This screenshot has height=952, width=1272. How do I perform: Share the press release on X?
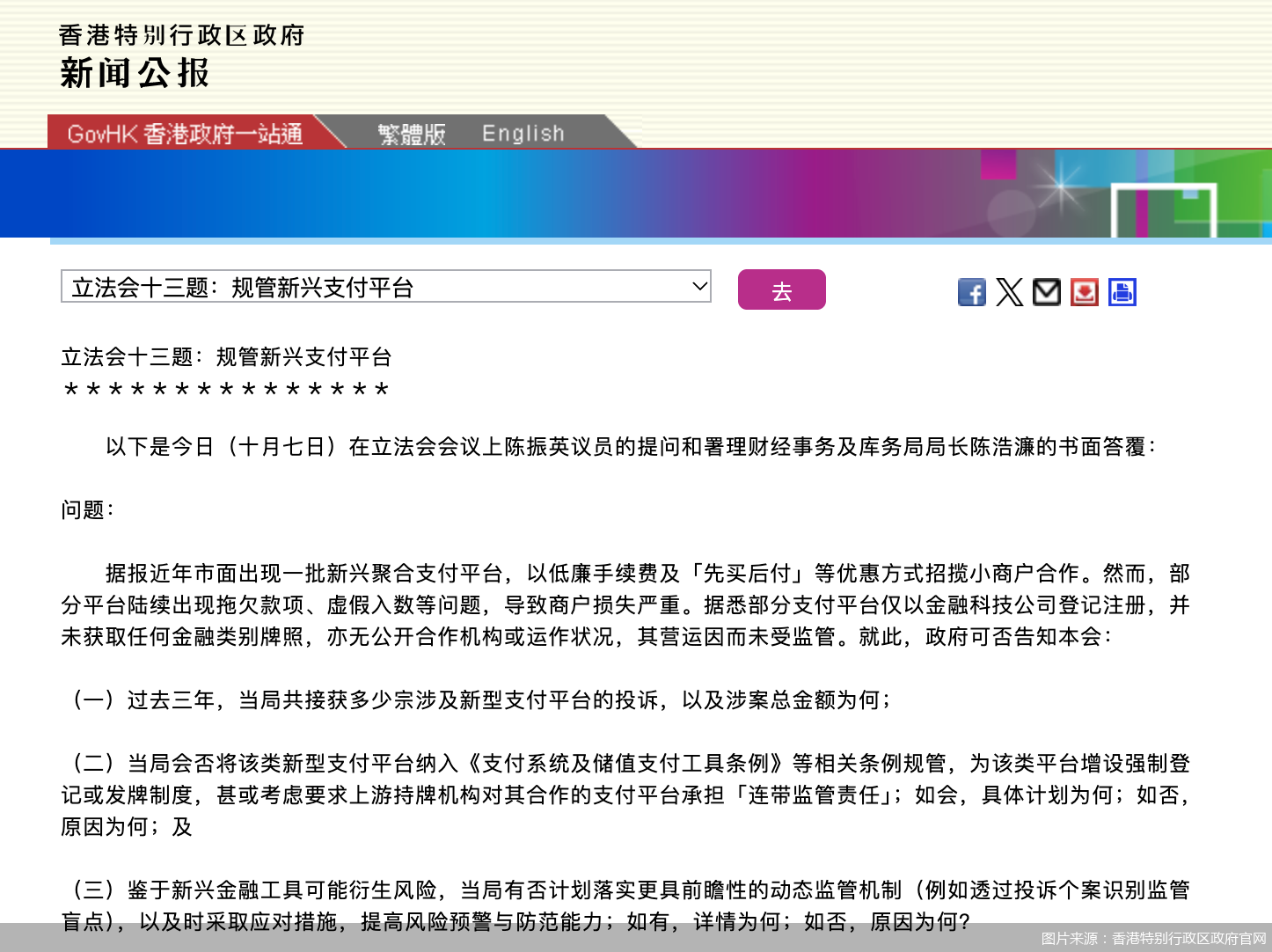[1010, 292]
